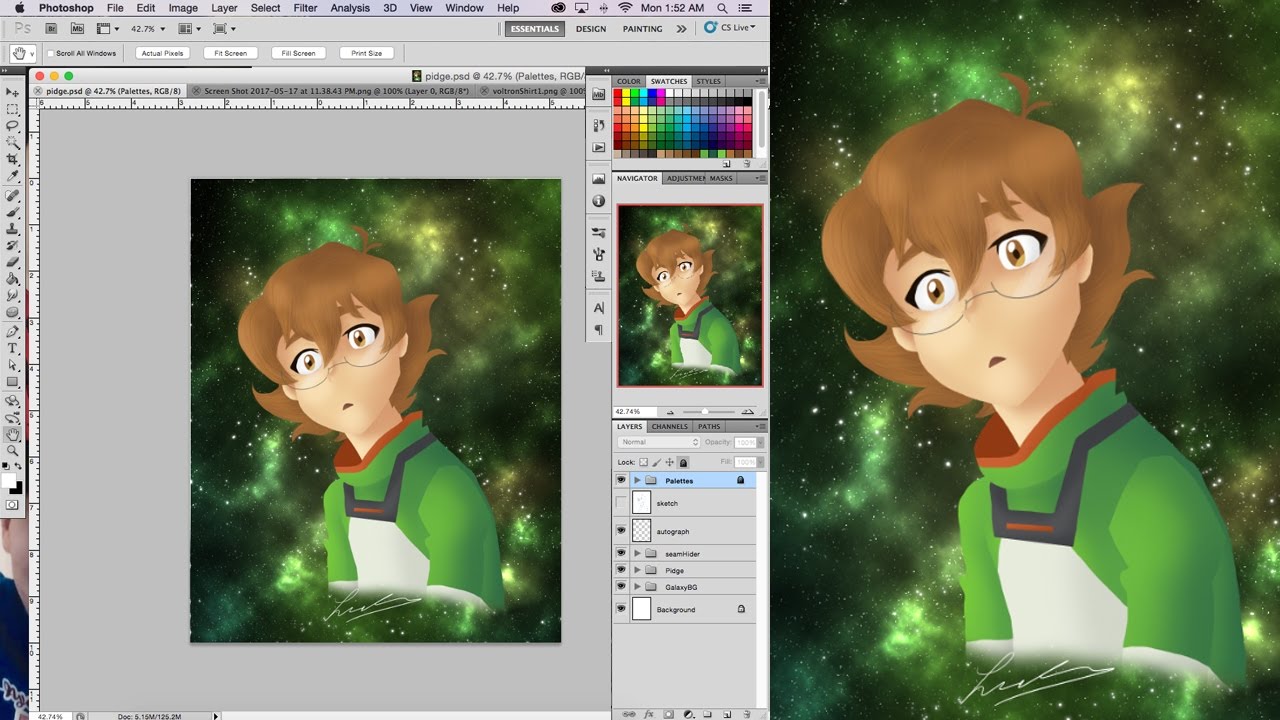Select the Lasso tool
The width and height of the screenshot is (1280, 720).
pyautogui.click(x=13, y=126)
